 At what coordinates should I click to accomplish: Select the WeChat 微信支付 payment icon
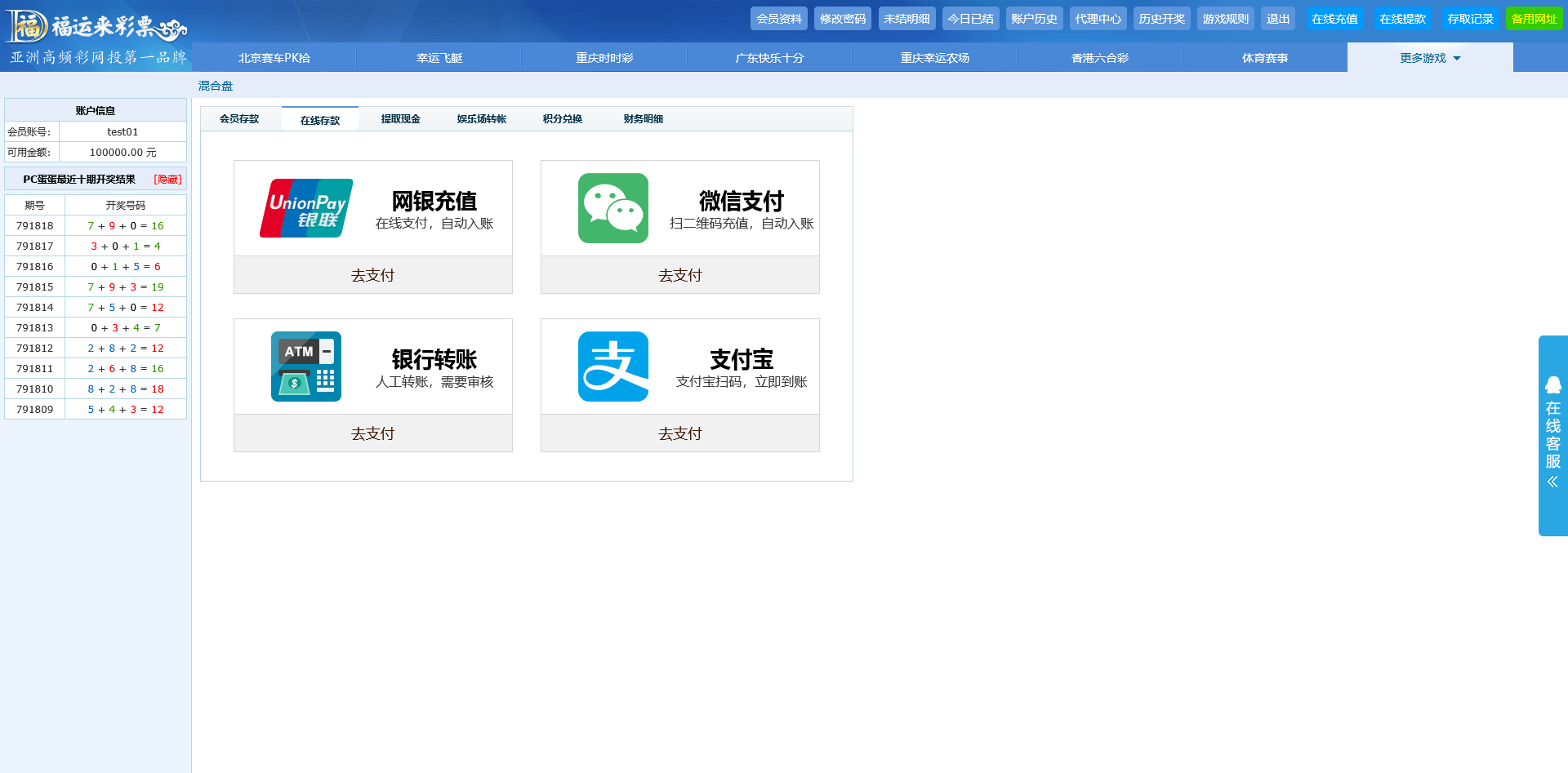click(612, 207)
